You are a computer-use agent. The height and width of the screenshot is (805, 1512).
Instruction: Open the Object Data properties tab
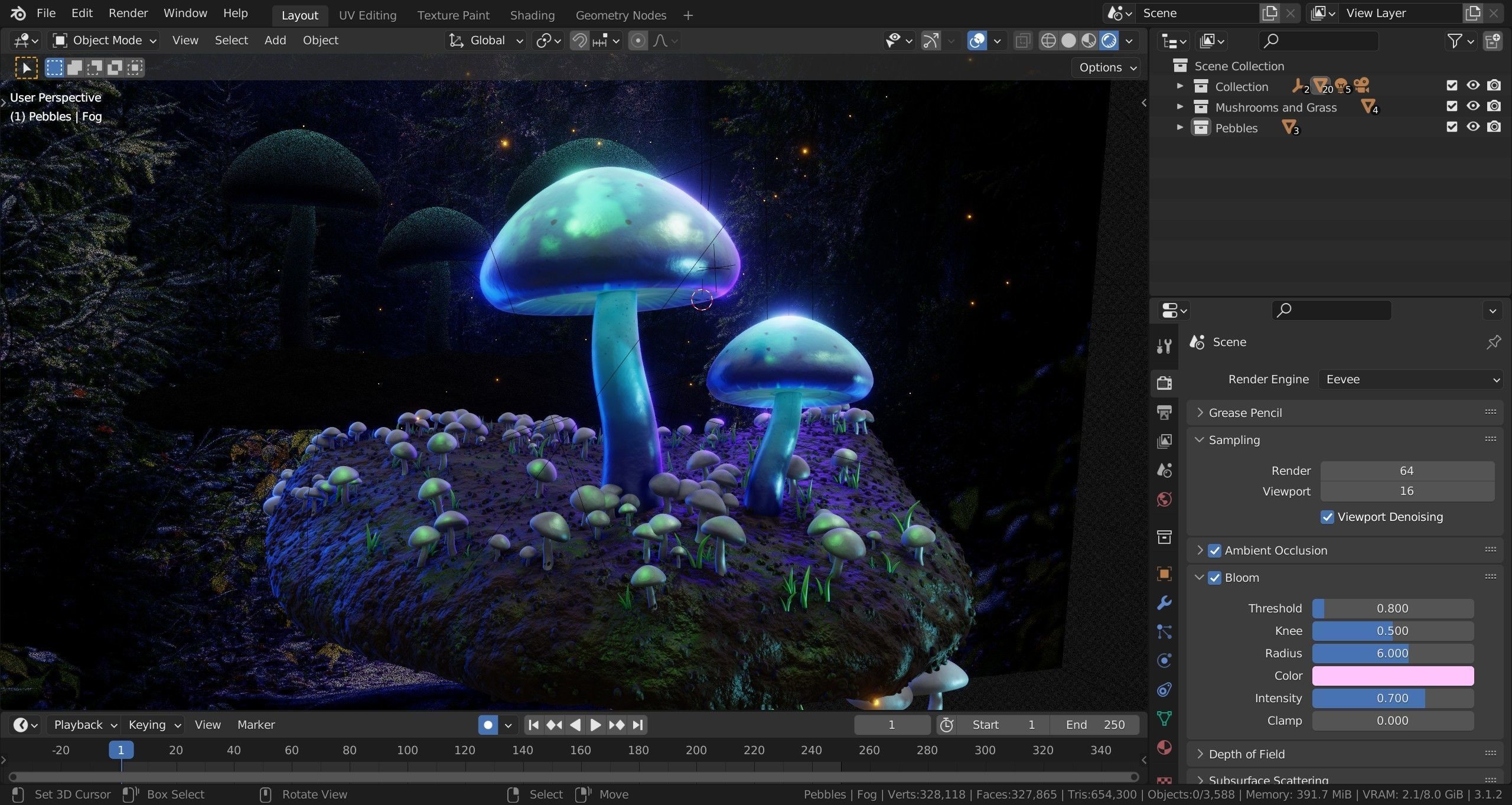1164,718
